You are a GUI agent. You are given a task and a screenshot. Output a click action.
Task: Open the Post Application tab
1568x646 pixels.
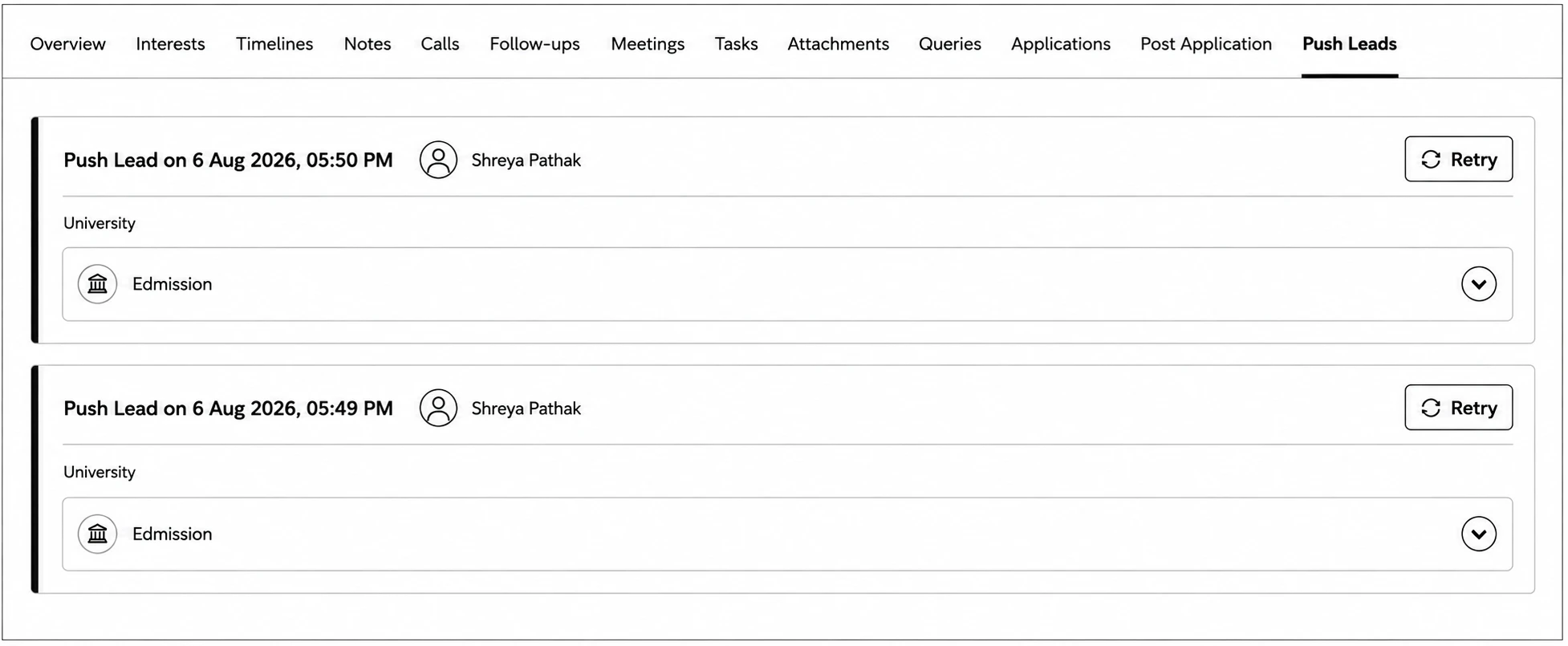[x=1206, y=44]
